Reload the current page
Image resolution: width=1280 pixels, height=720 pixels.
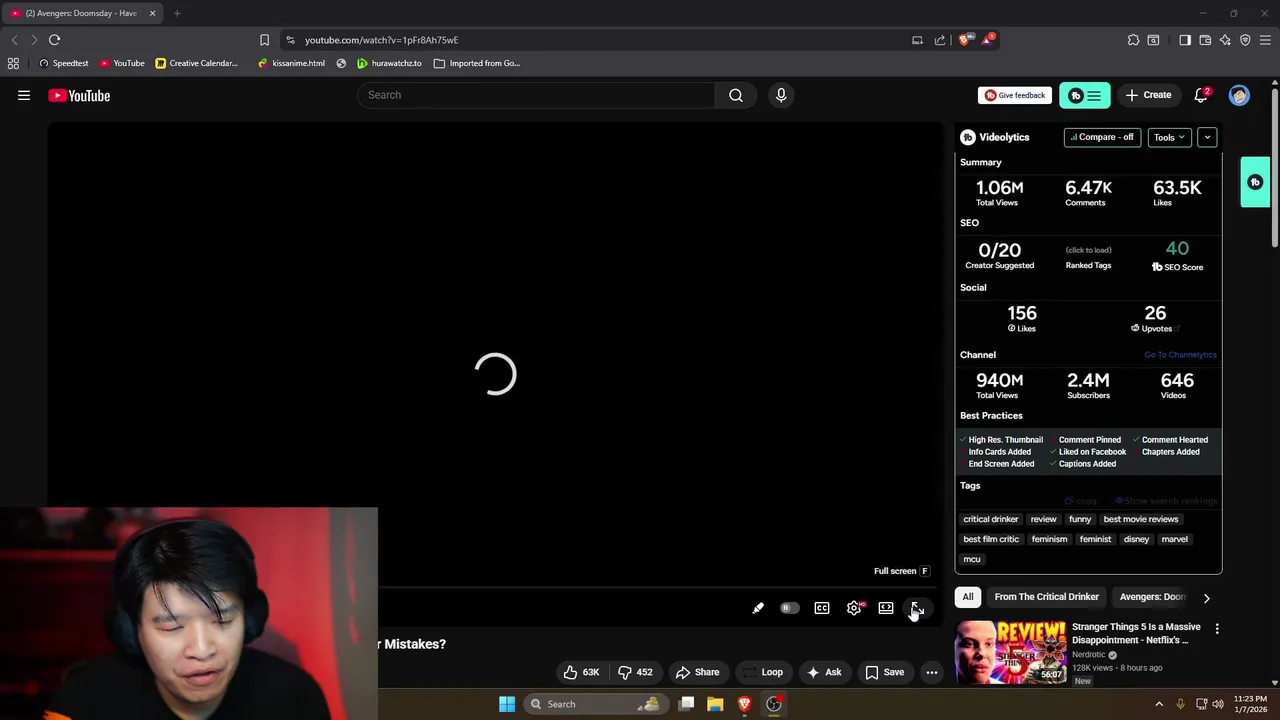(54, 40)
